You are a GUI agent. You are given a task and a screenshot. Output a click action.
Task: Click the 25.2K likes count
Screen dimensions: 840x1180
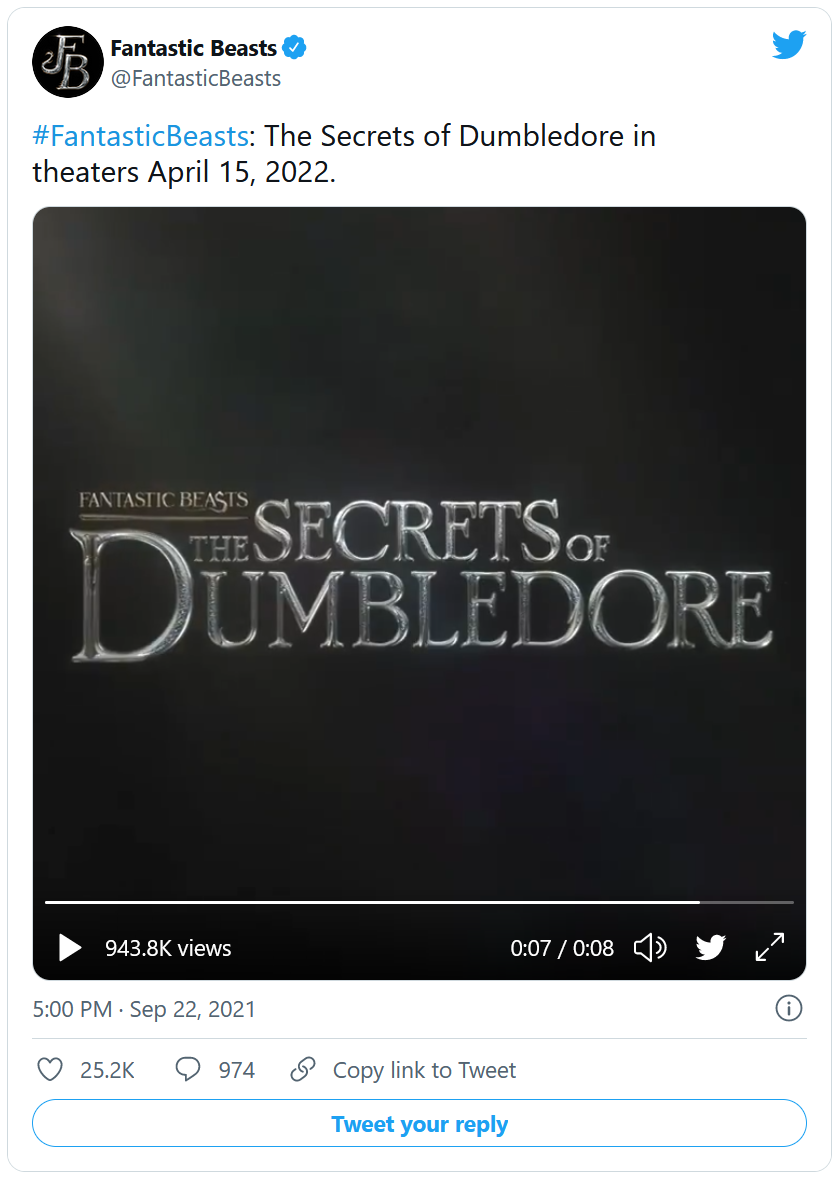(x=108, y=1070)
